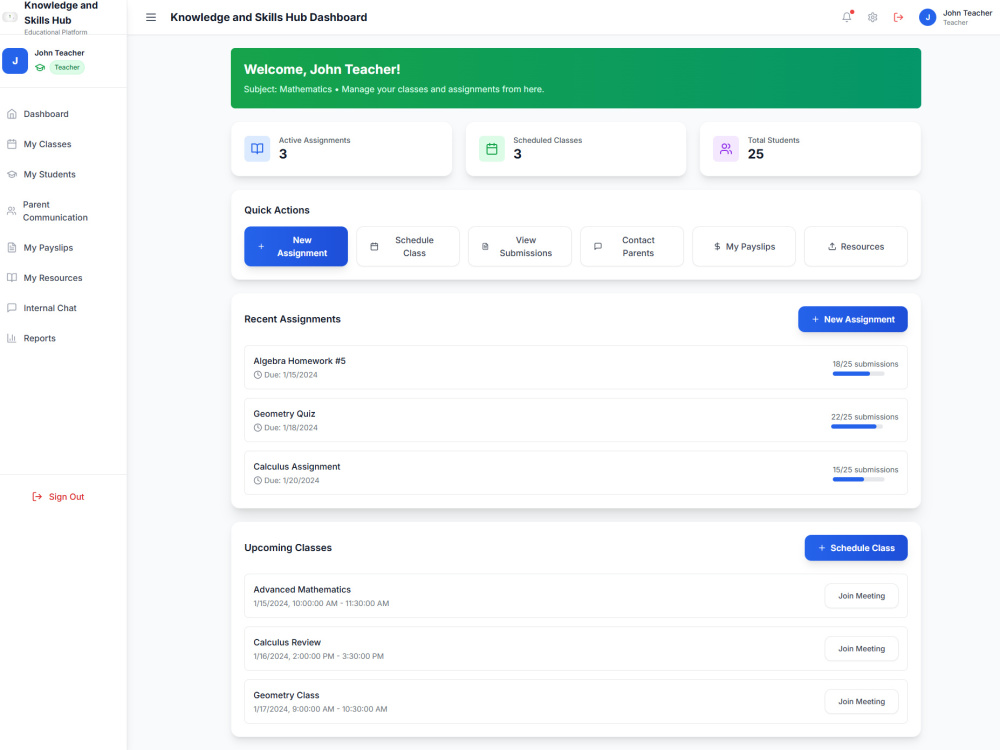Viewport: 1000px width, 750px height.
Task: Join Meeting for Geometry Class
Action: (862, 702)
